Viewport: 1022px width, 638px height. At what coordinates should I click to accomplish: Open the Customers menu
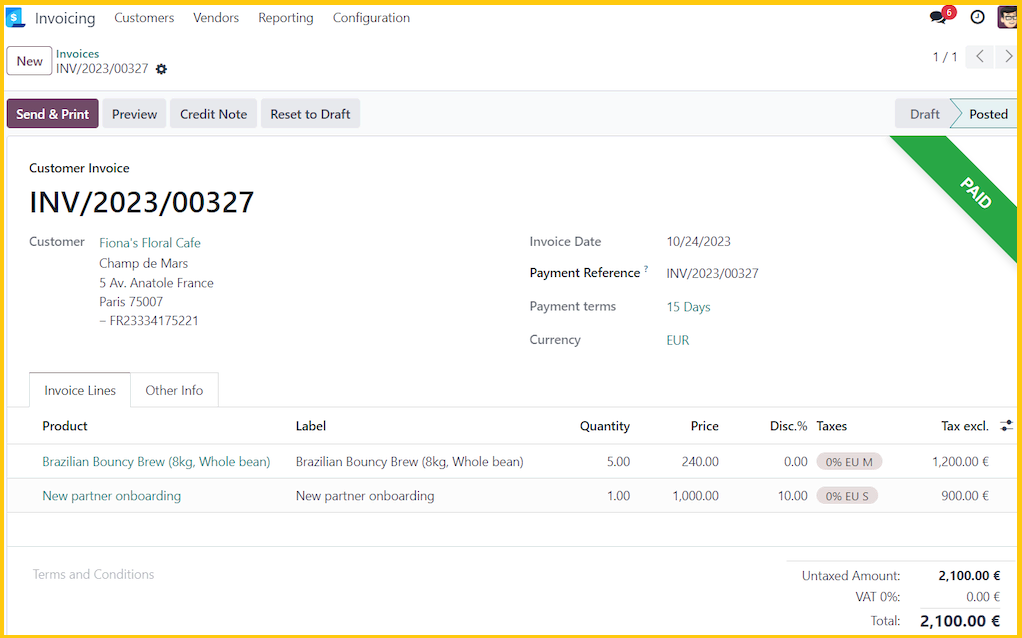coord(144,18)
